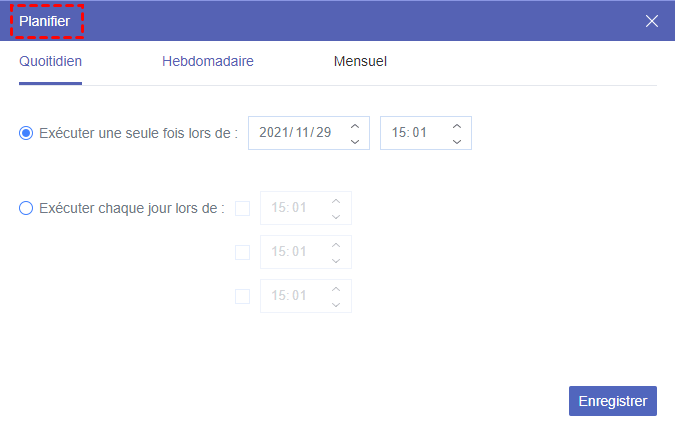Viewport: 675px width, 438px height.
Task: Lower the second daily time value
Action: click(336, 260)
